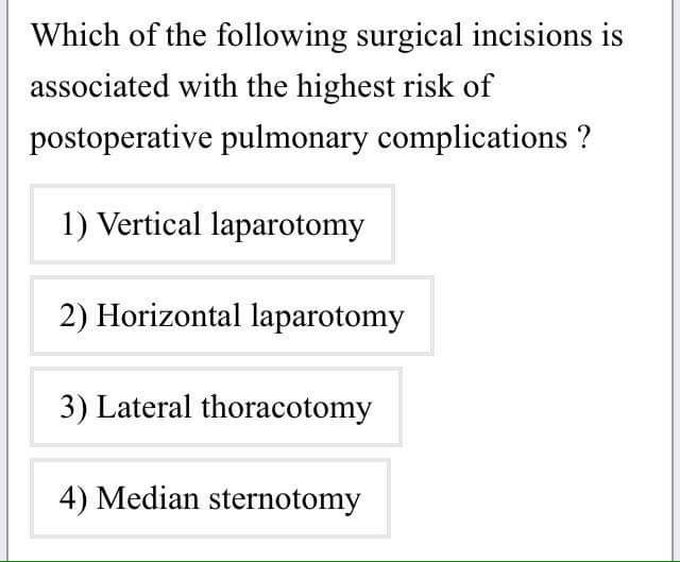Viewport: 680px width, 562px height.
Task: Click the number 4) label of fourth option
Action: (x=74, y=498)
